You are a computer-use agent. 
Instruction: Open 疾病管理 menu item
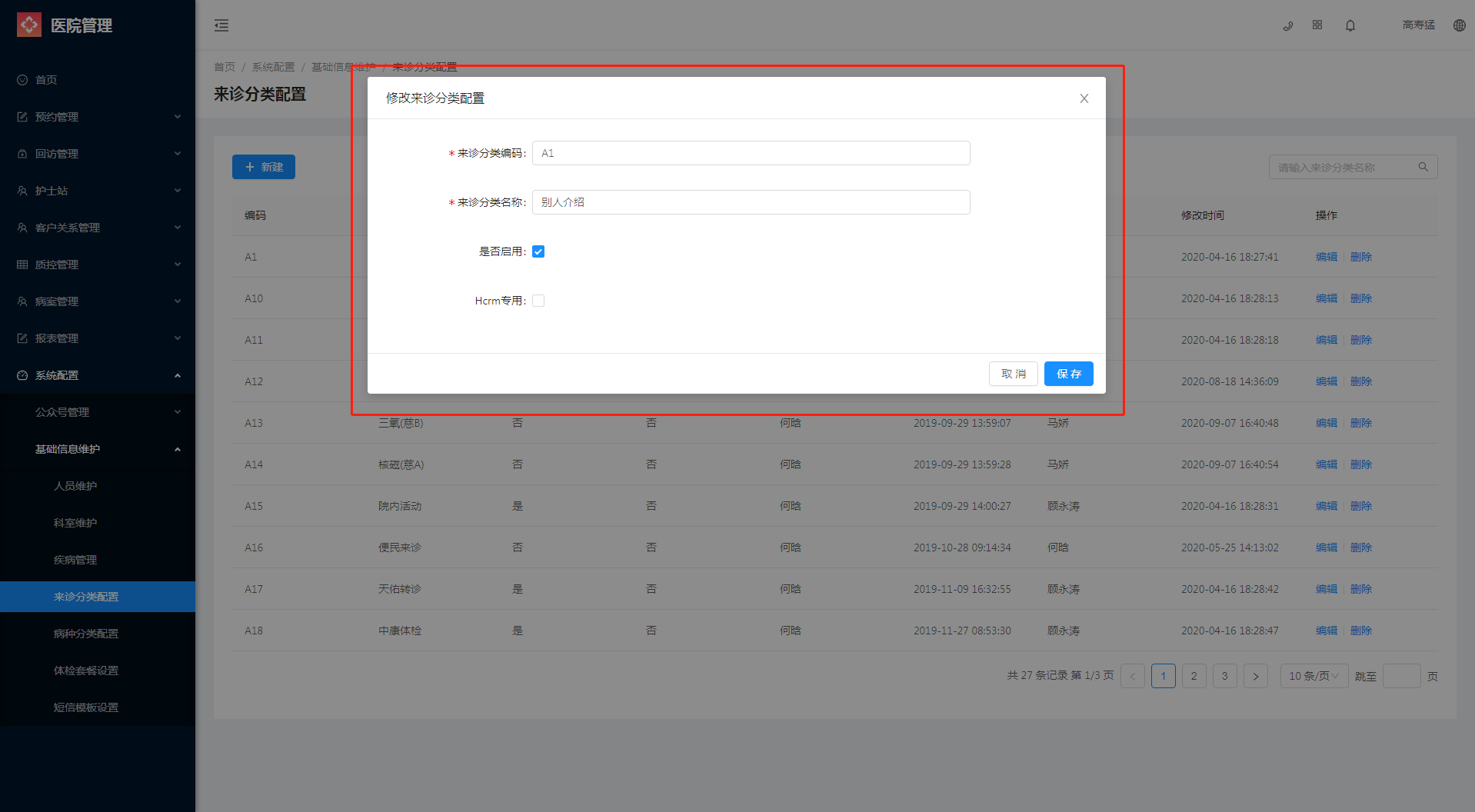pos(98,560)
